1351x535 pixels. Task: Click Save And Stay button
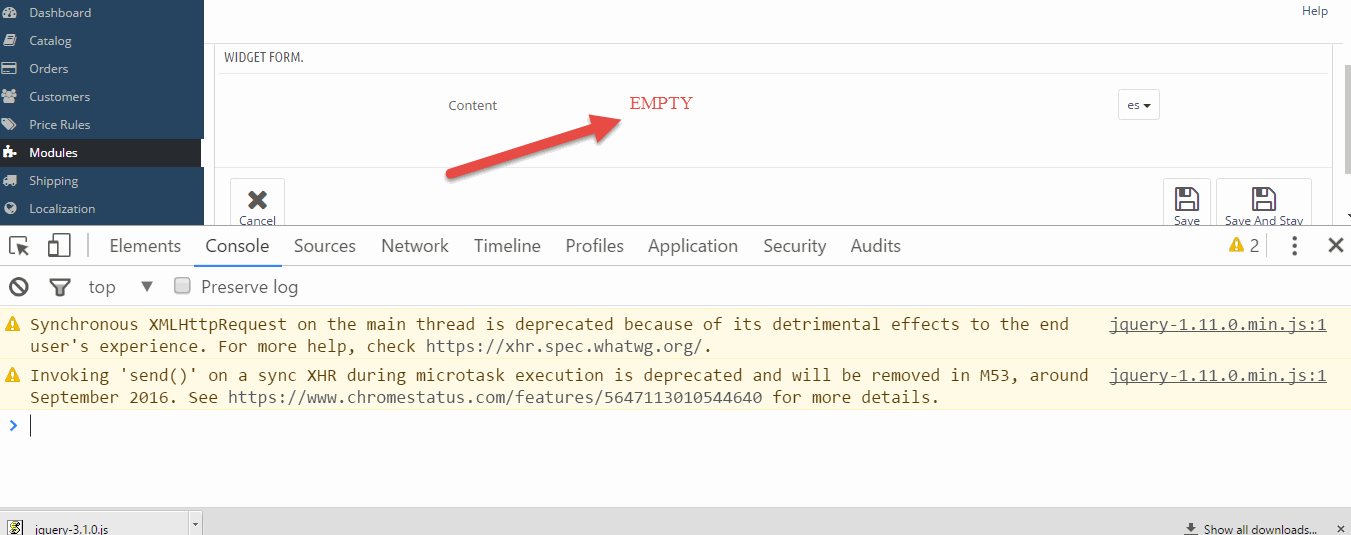1264,204
